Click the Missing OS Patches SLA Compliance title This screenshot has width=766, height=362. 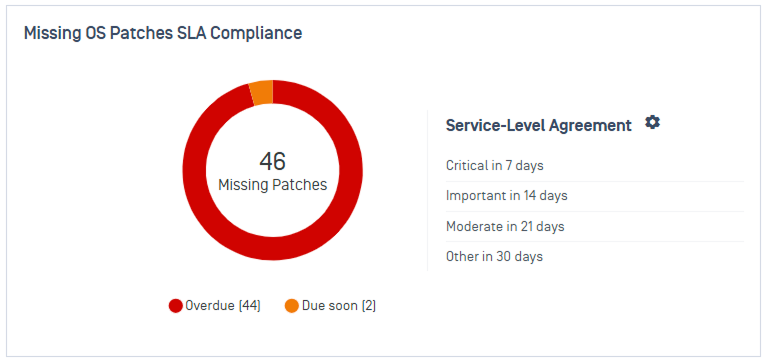point(163,33)
